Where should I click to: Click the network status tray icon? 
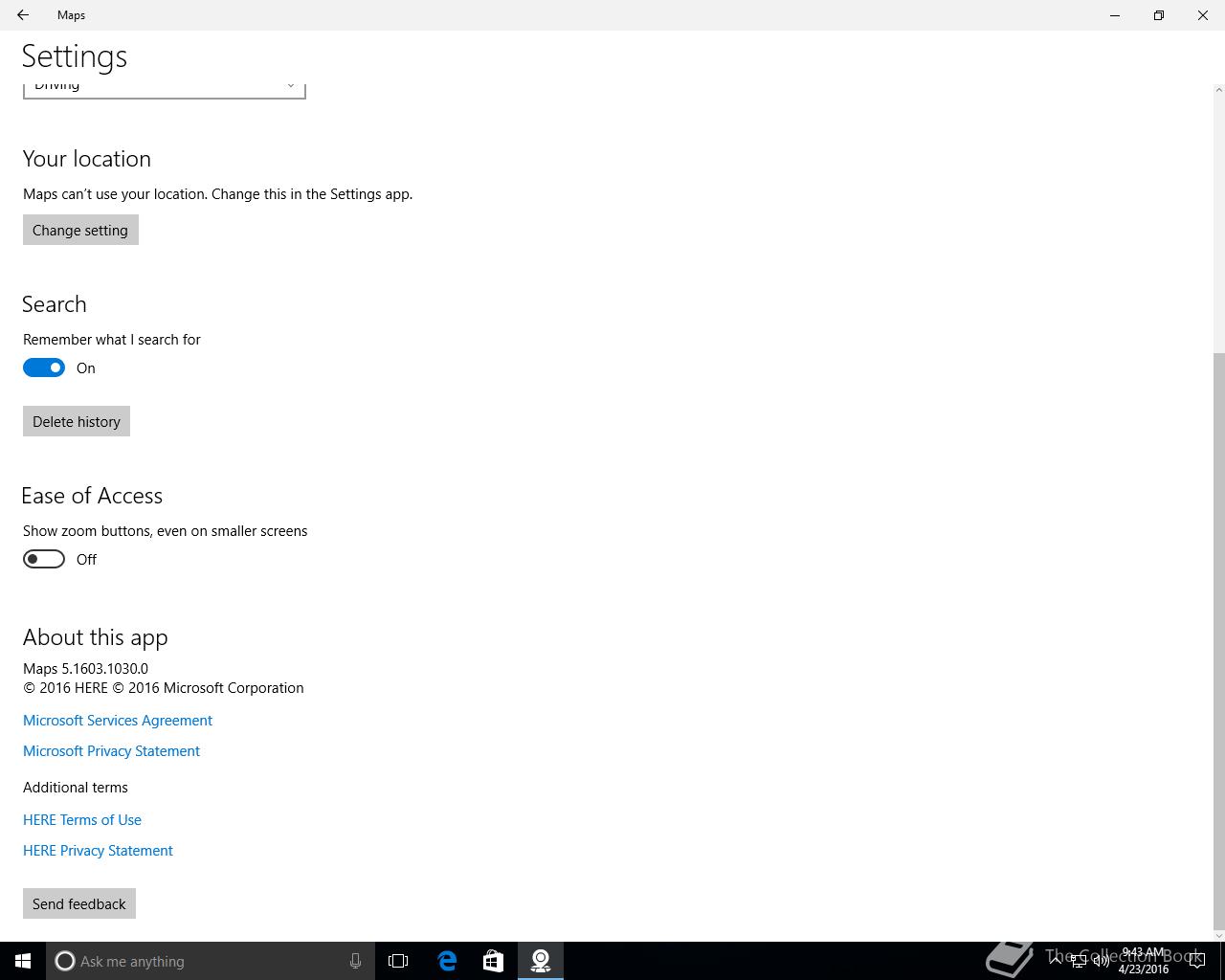point(1078,961)
